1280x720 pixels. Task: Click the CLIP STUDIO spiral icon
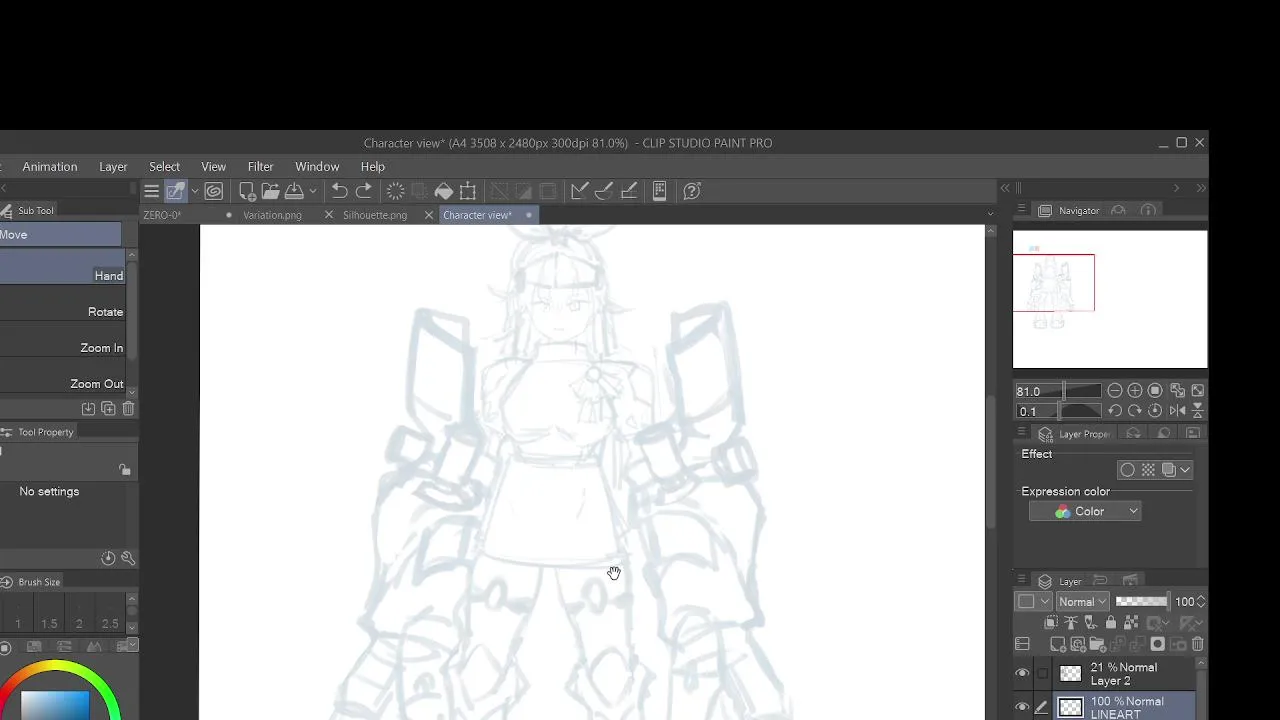coord(213,191)
